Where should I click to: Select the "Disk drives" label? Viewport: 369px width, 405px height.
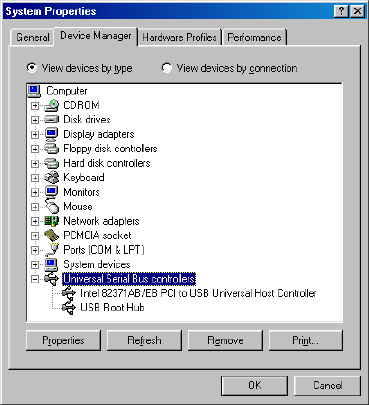pyautogui.click(x=87, y=120)
